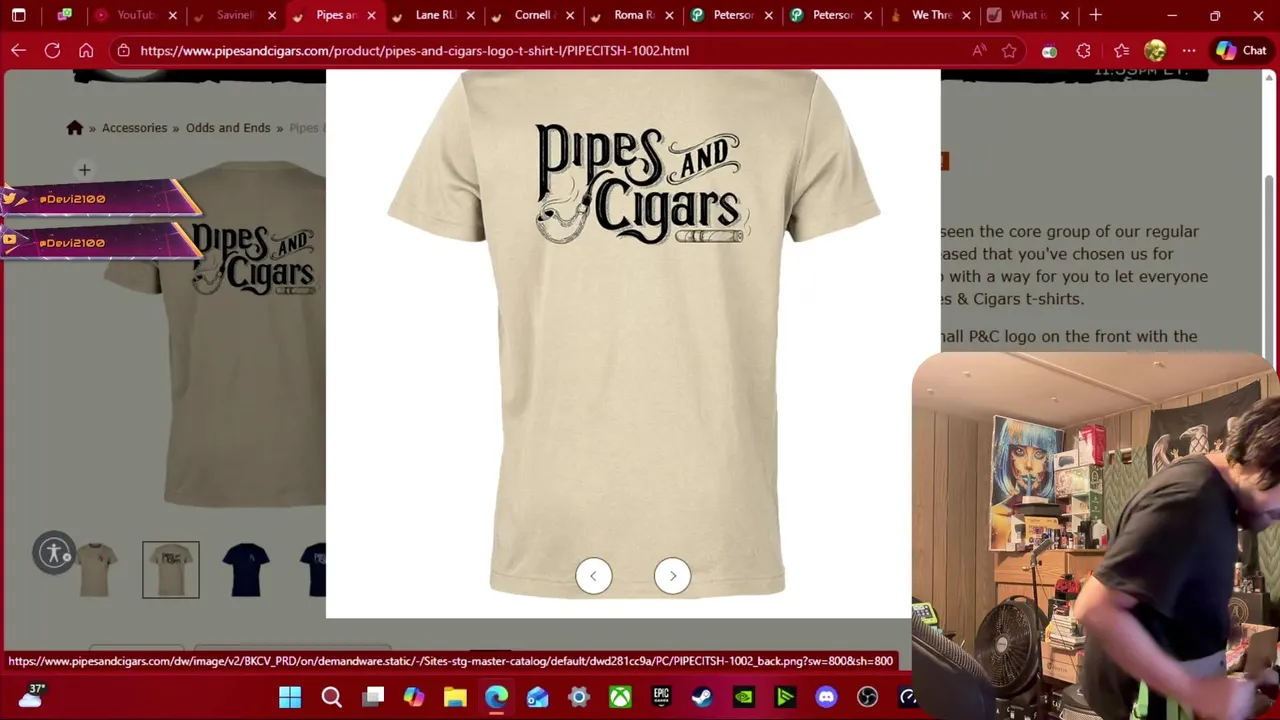This screenshot has width=1280, height=720.
Task: Open Outlook mail from taskbar
Action: pyautogui.click(x=538, y=697)
